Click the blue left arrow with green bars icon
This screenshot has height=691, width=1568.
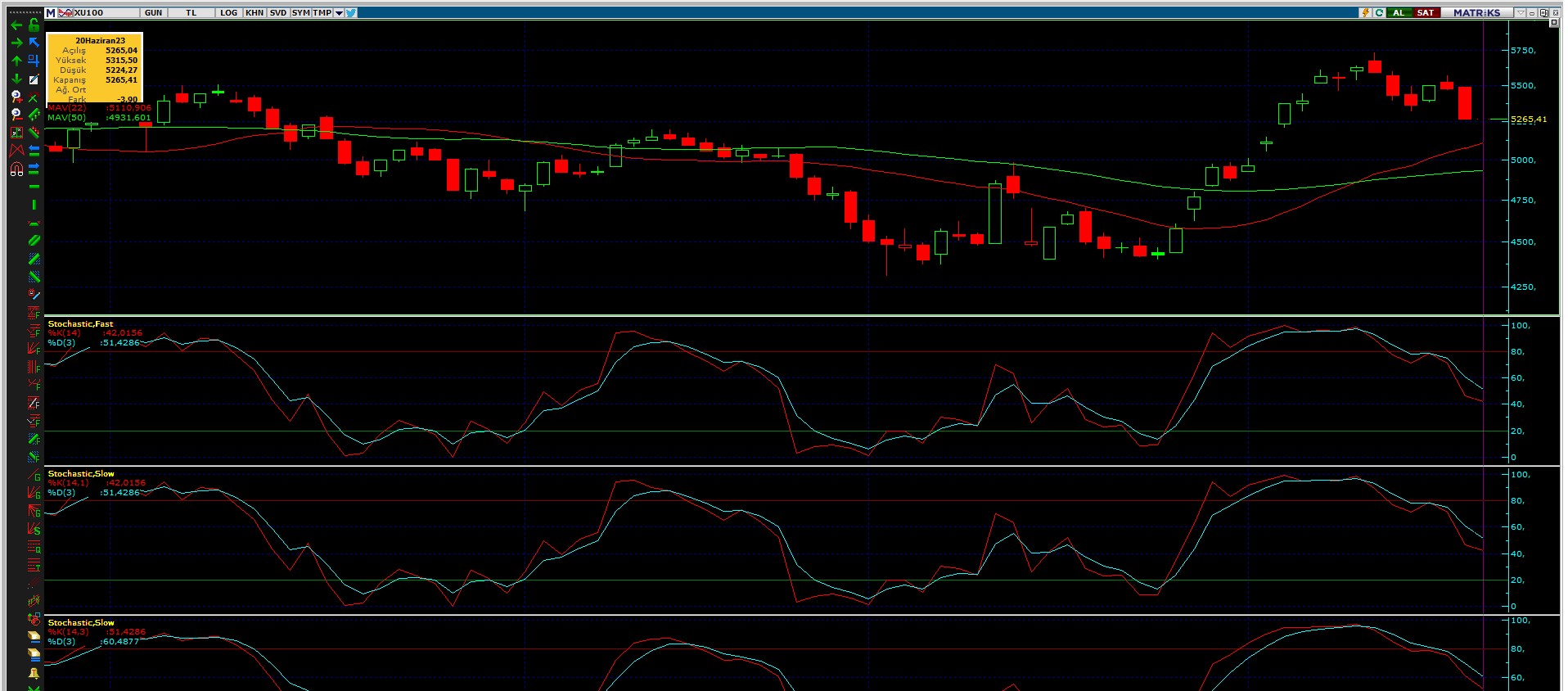coord(34,150)
